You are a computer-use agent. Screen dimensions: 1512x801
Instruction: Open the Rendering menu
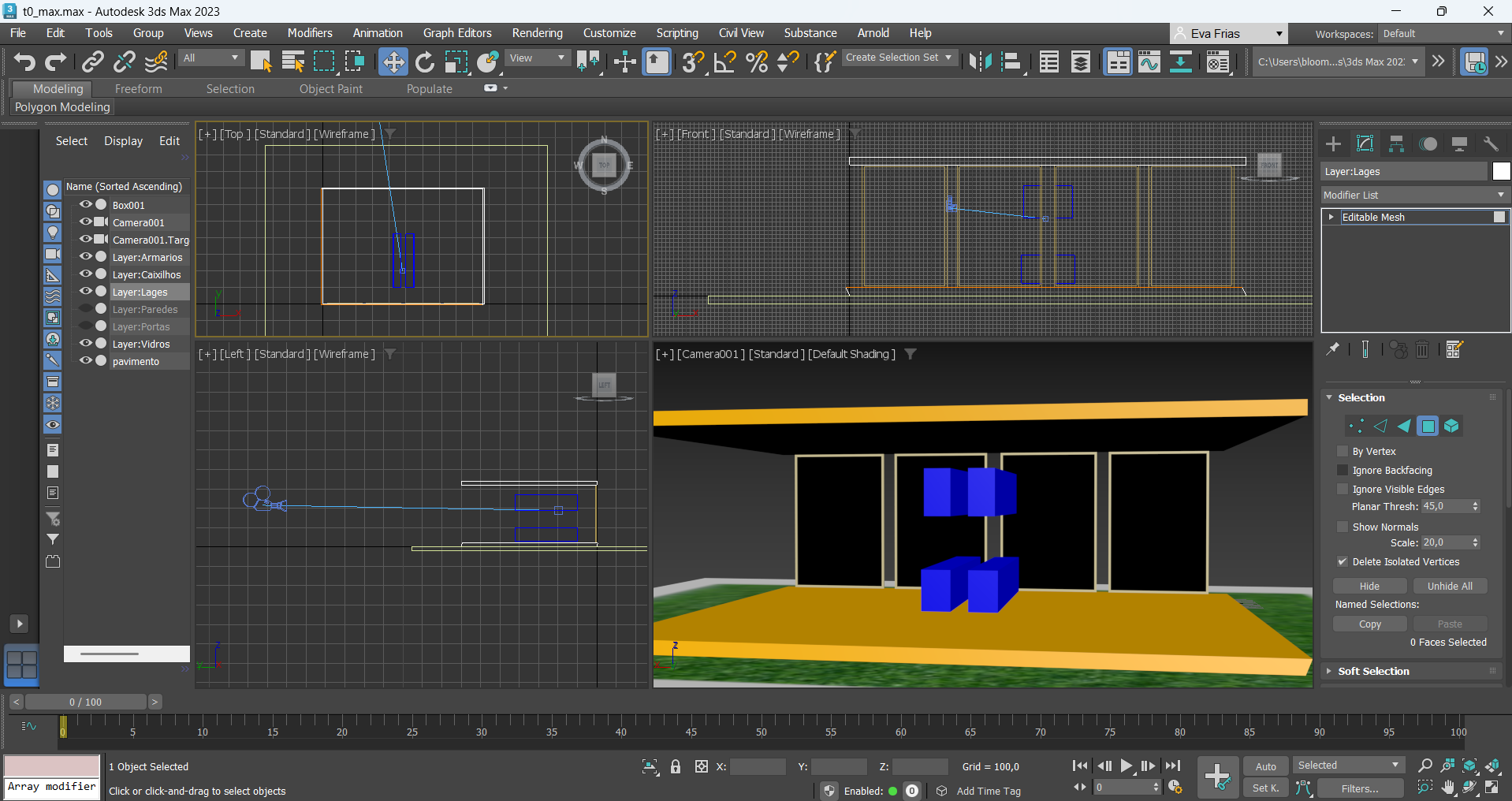tap(537, 33)
